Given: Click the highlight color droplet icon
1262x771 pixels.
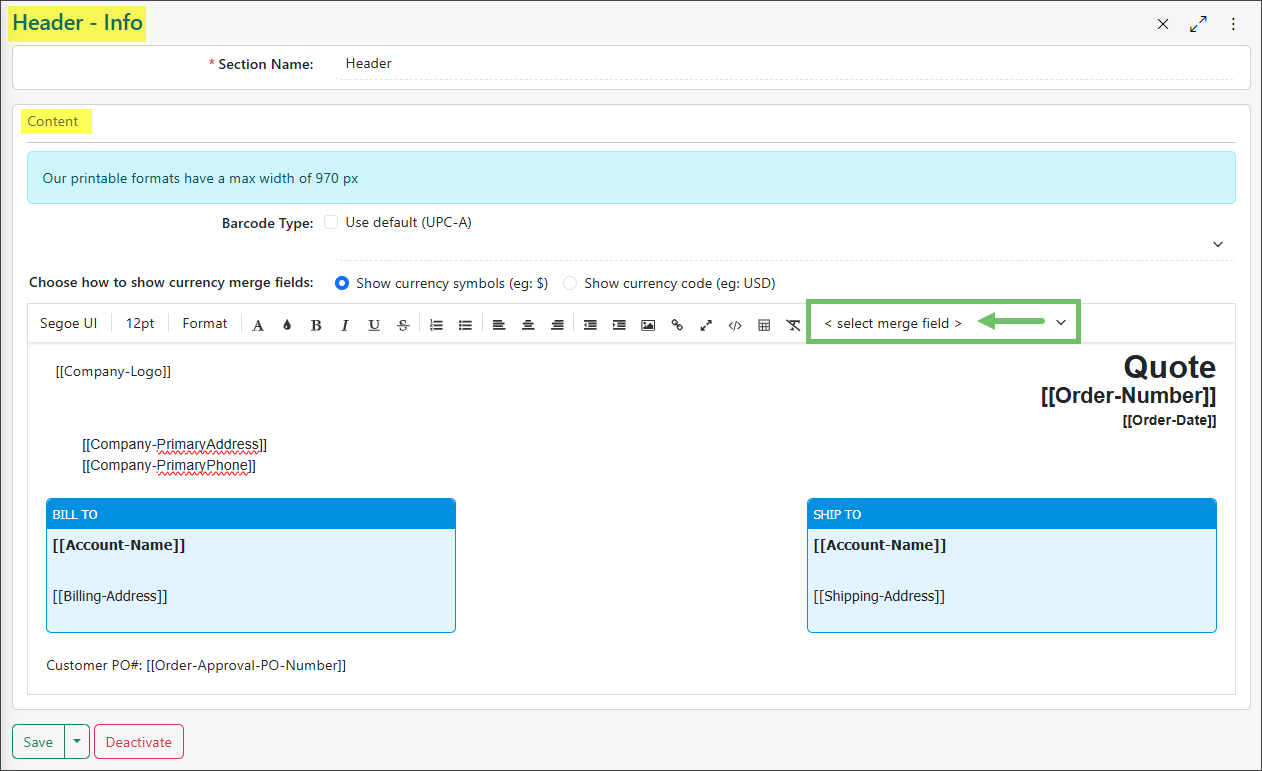Looking at the screenshot, I should 286,324.
